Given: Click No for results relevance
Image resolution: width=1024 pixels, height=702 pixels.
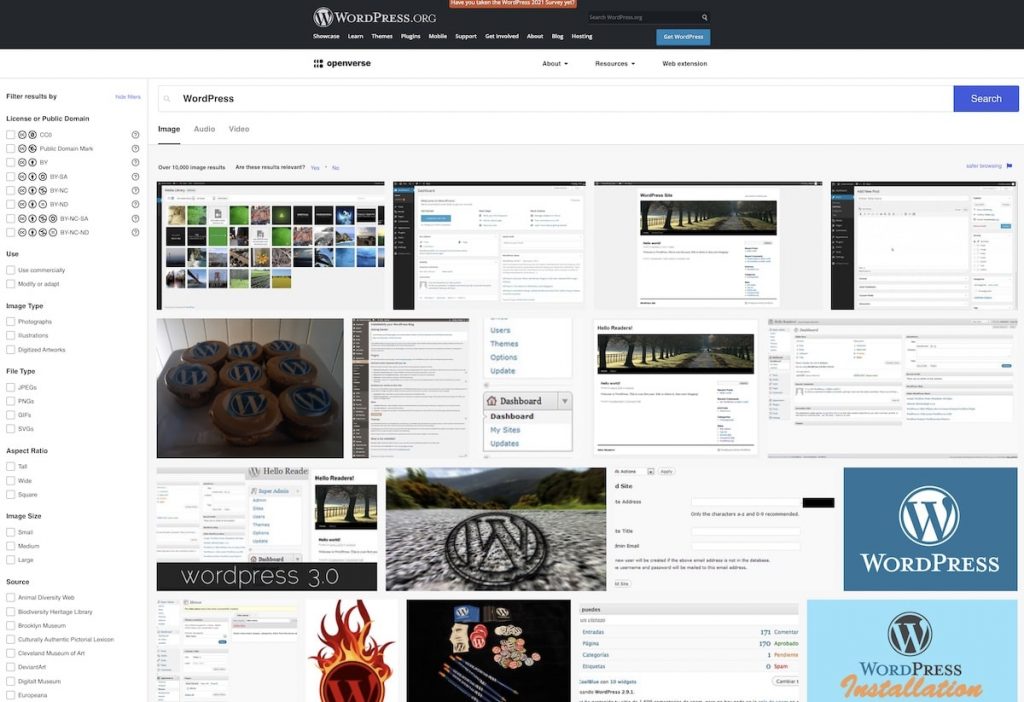Looking at the screenshot, I should tap(336, 168).
